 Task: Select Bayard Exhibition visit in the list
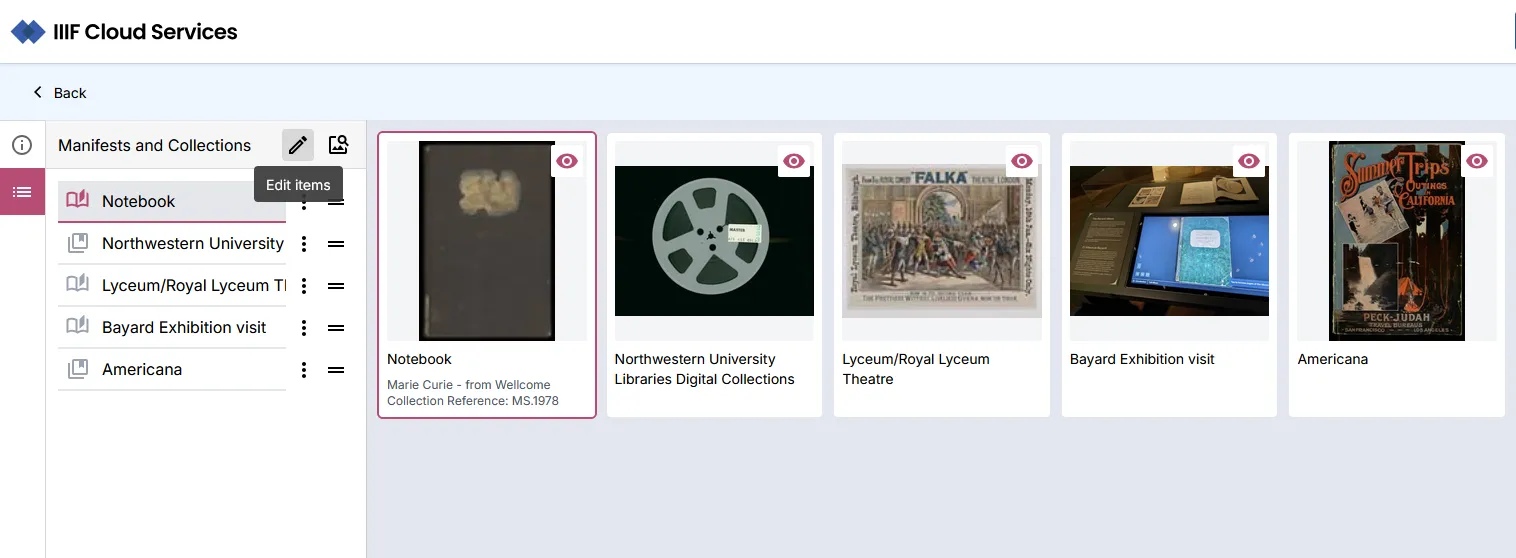(x=172, y=327)
